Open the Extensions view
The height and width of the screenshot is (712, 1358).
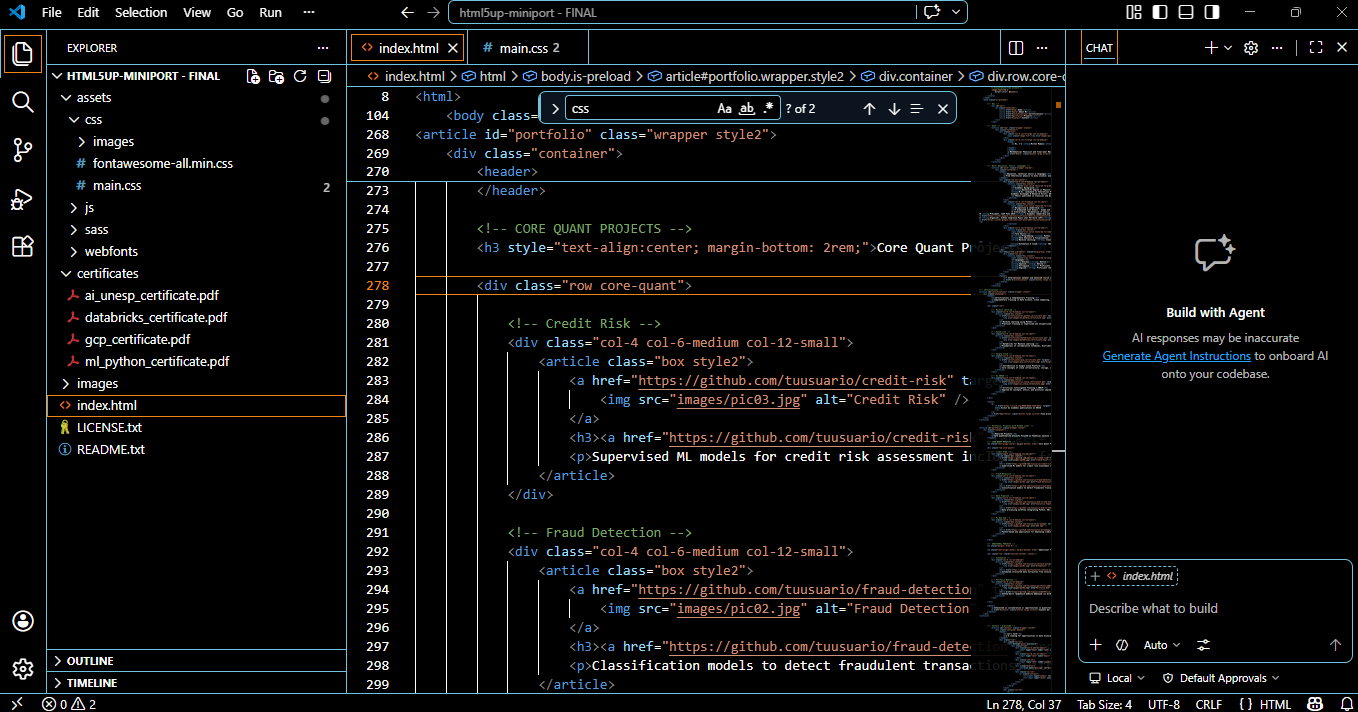point(22,246)
